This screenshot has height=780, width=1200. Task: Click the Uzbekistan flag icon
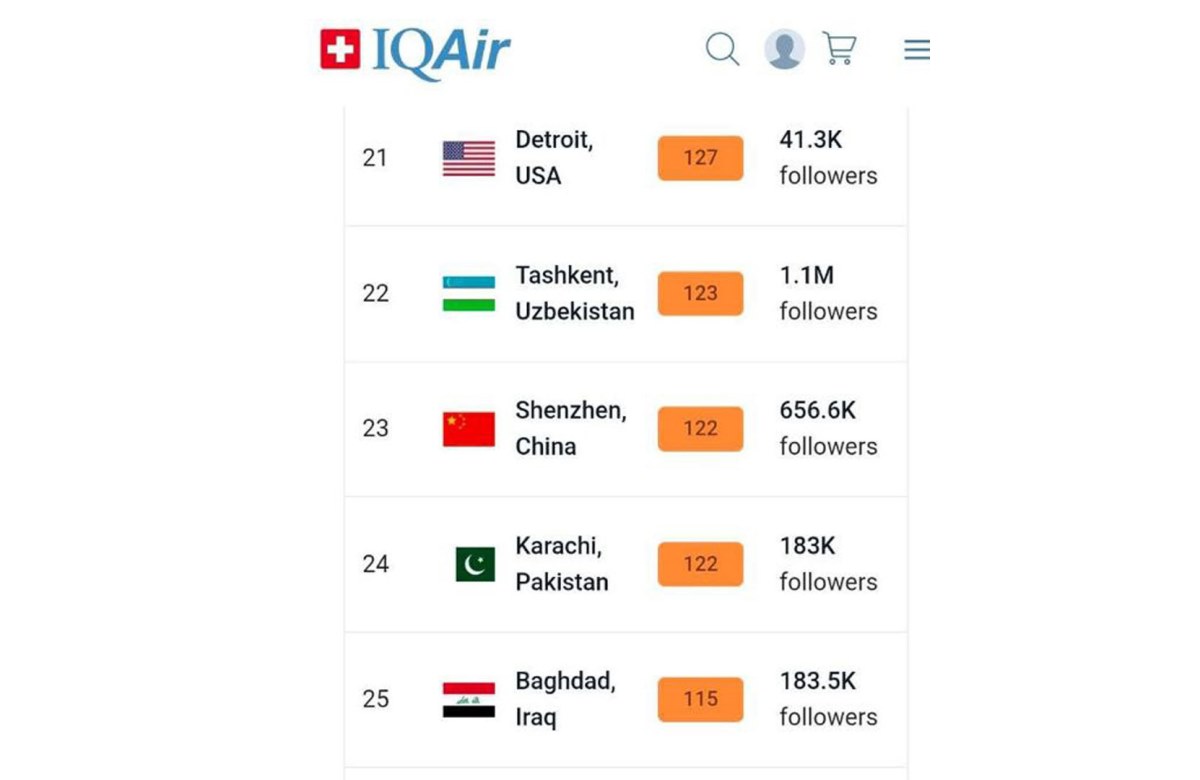(x=469, y=294)
